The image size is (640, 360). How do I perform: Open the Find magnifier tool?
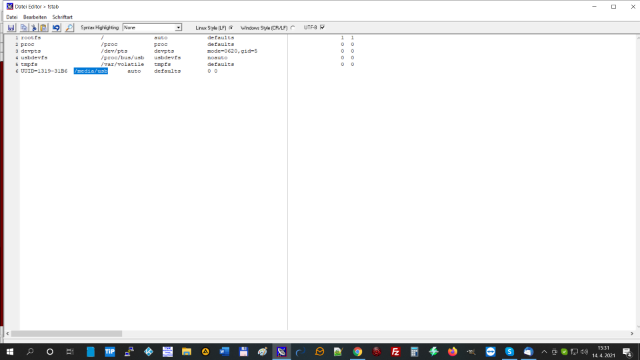point(69,28)
